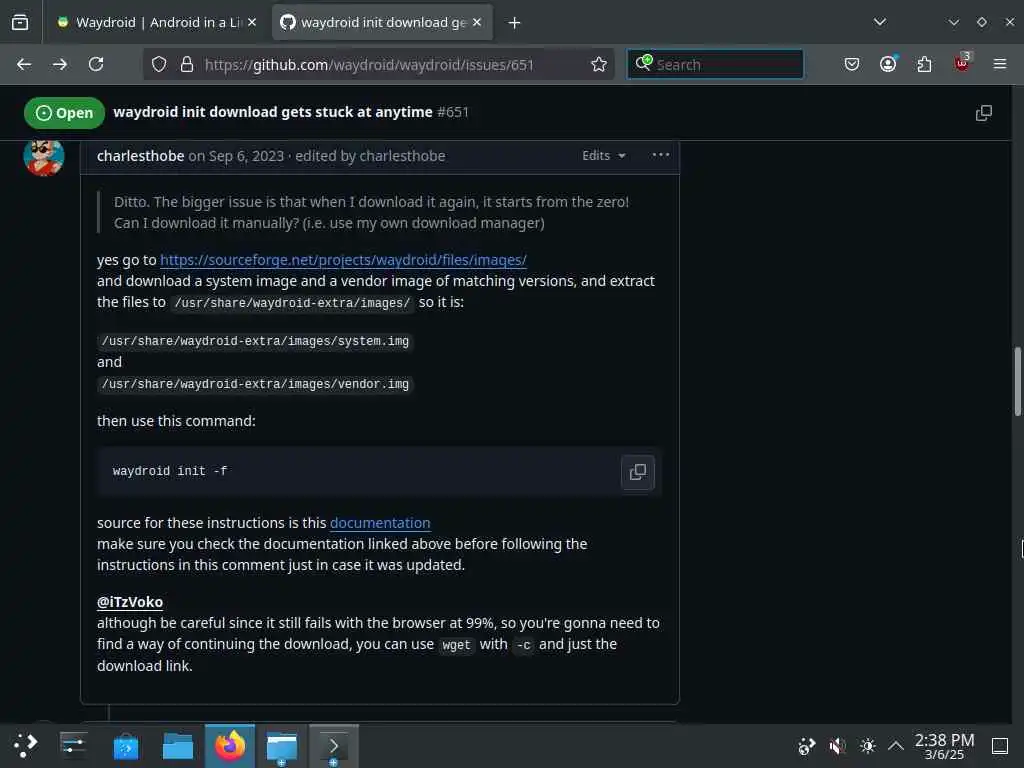
Task: Switch to the Waydroid | Android tab
Action: point(157,22)
